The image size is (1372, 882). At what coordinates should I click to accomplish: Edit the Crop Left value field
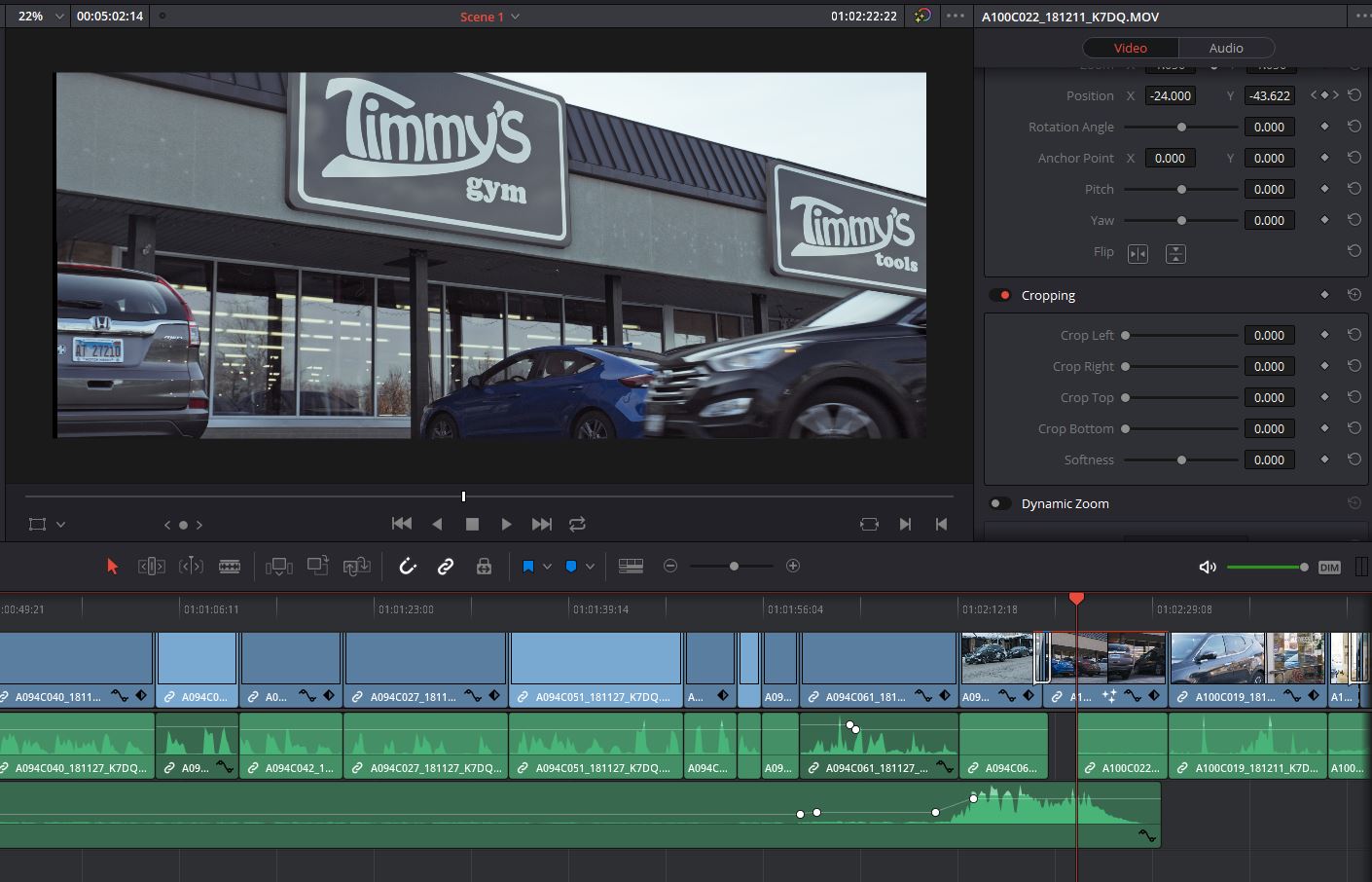[x=1270, y=335]
